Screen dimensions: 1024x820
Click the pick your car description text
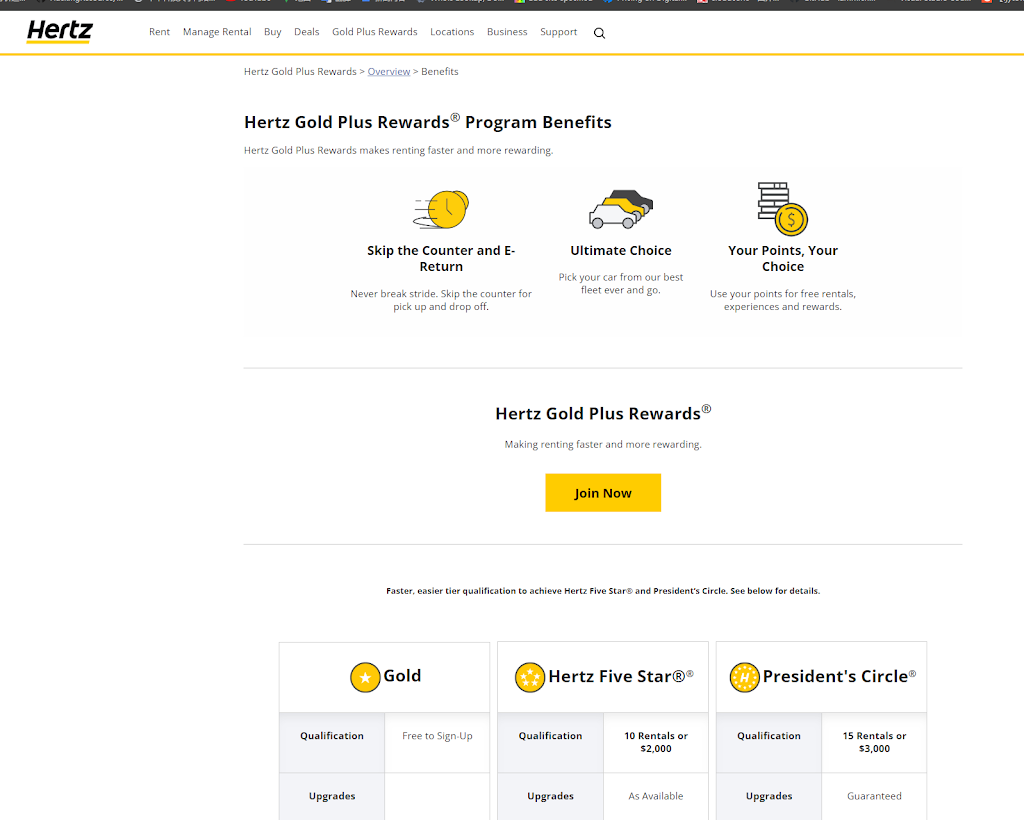621,284
